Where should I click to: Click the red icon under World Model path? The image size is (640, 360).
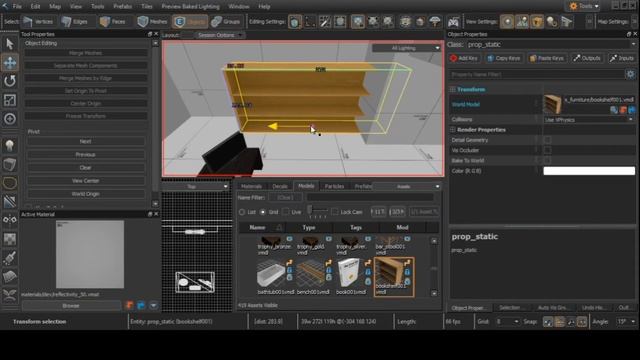[x=623, y=110]
